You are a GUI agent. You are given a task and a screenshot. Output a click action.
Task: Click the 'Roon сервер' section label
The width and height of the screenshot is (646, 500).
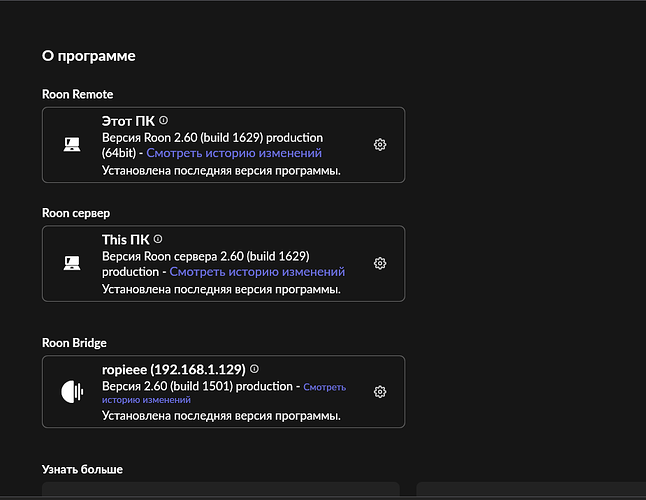[76, 213]
